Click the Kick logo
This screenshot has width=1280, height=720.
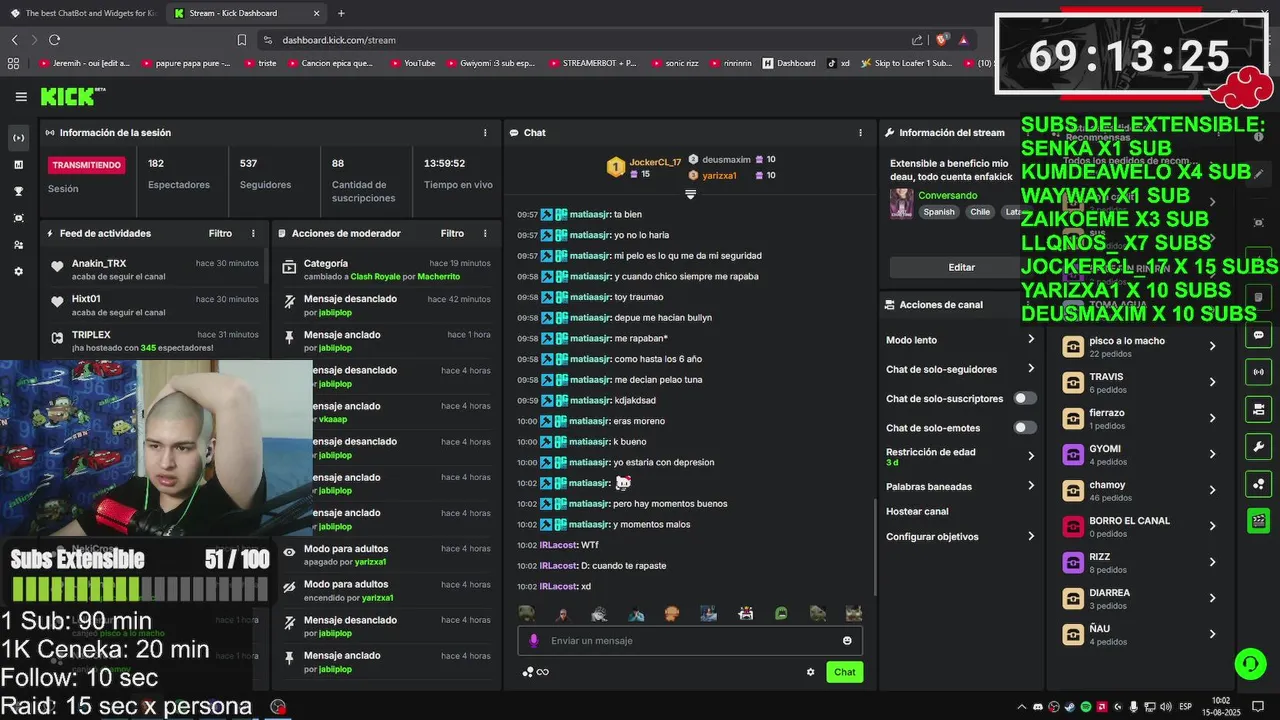point(72,96)
